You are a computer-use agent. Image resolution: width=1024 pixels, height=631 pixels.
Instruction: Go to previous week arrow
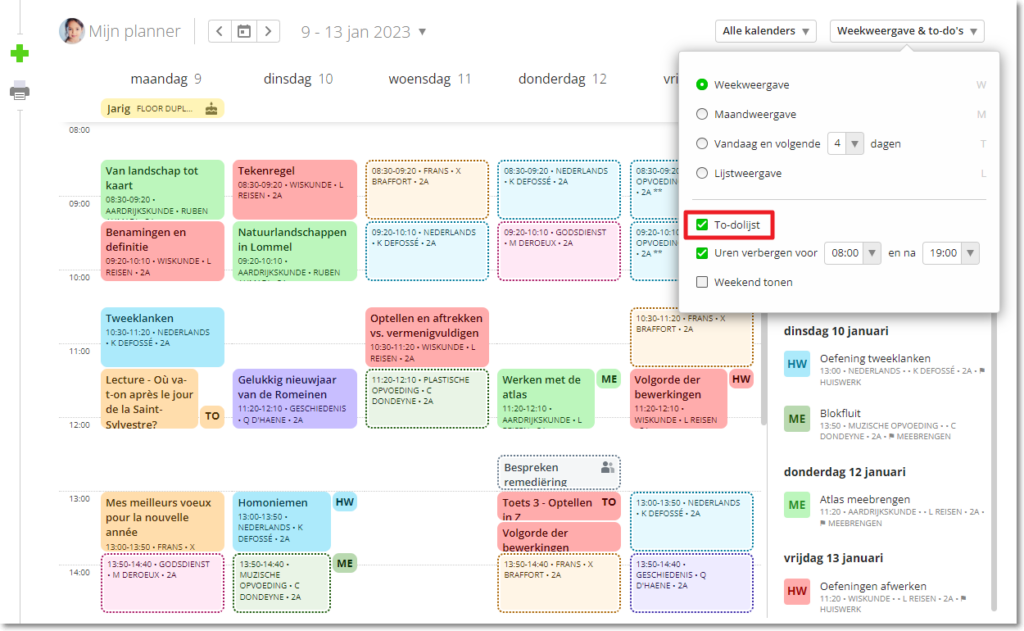pyautogui.click(x=220, y=32)
